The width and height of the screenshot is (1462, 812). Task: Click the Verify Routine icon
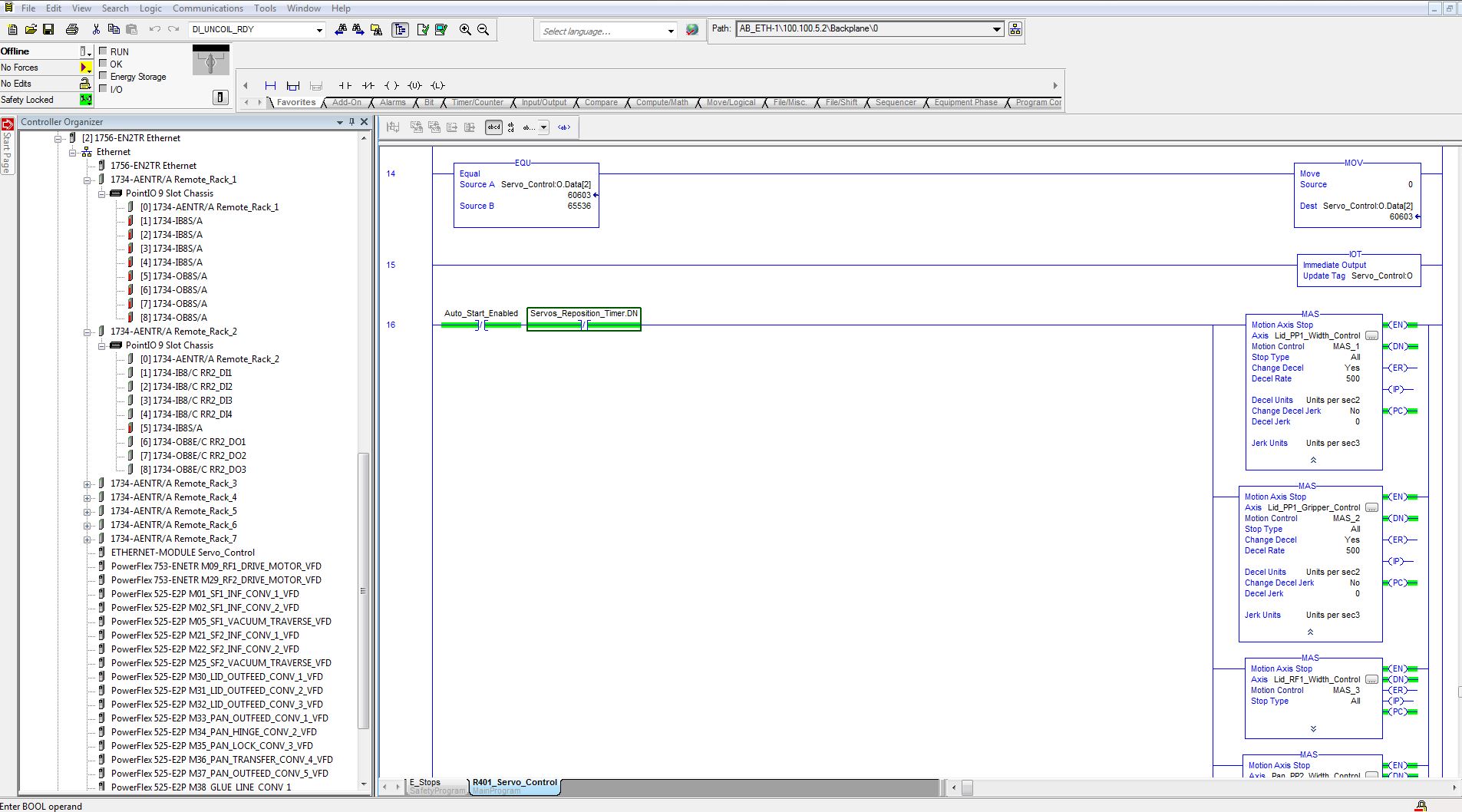tap(423, 29)
